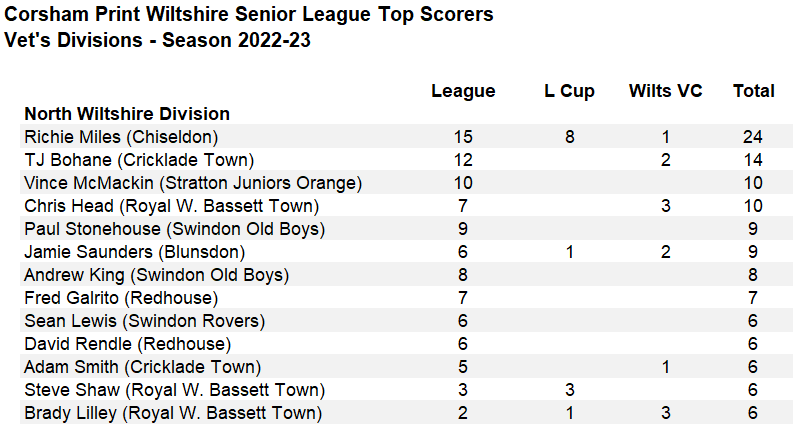Viewport: 793px width, 424px height.
Task: Select Sean Lewis (Swindon Rovers) row
Action: [x=144, y=321]
